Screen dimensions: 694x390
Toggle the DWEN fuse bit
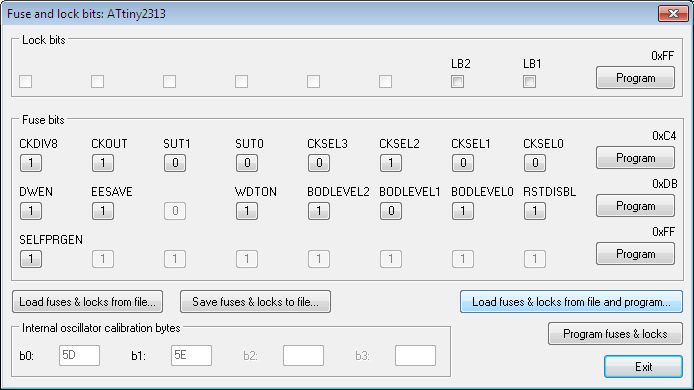pyautogui.click(x=31, y=211)
